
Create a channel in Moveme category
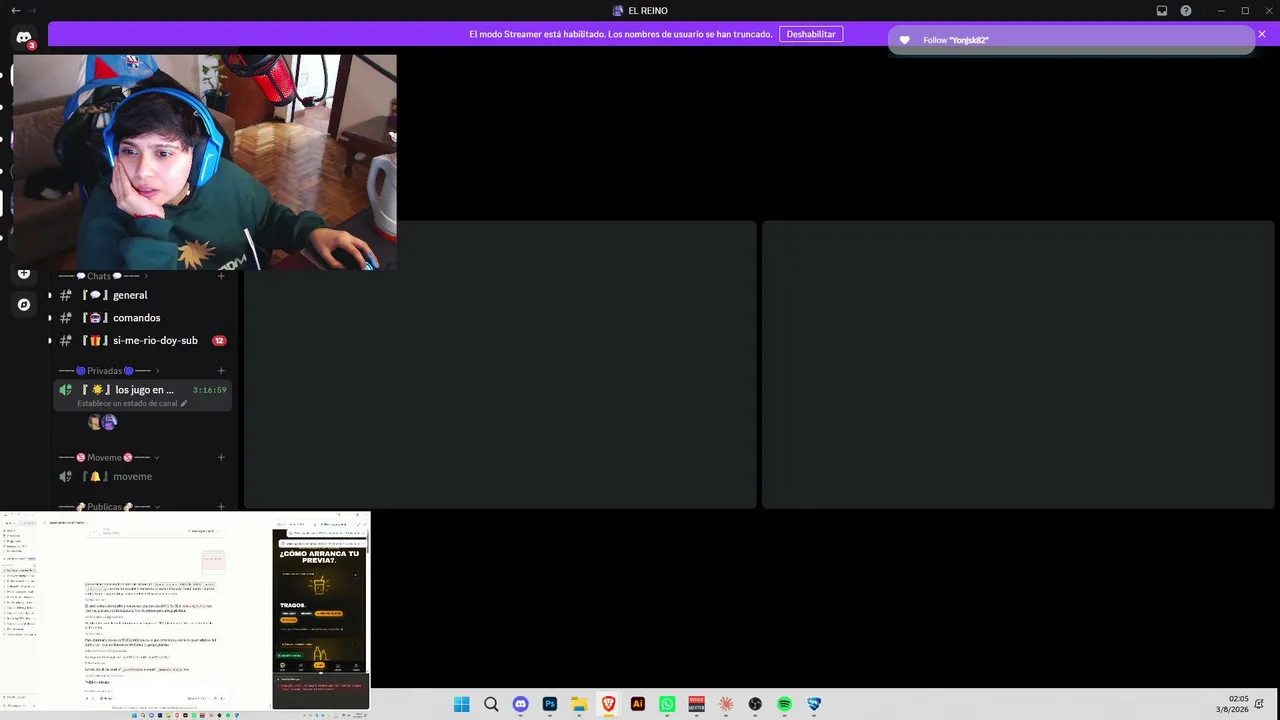[x=221, y=458]
